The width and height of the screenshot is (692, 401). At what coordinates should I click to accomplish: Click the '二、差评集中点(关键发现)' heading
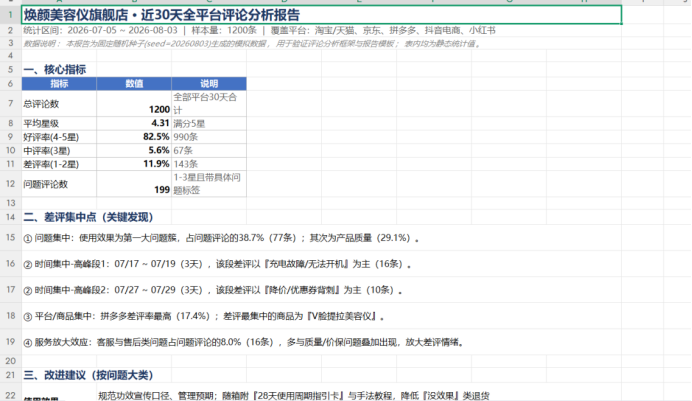point(88,217)
